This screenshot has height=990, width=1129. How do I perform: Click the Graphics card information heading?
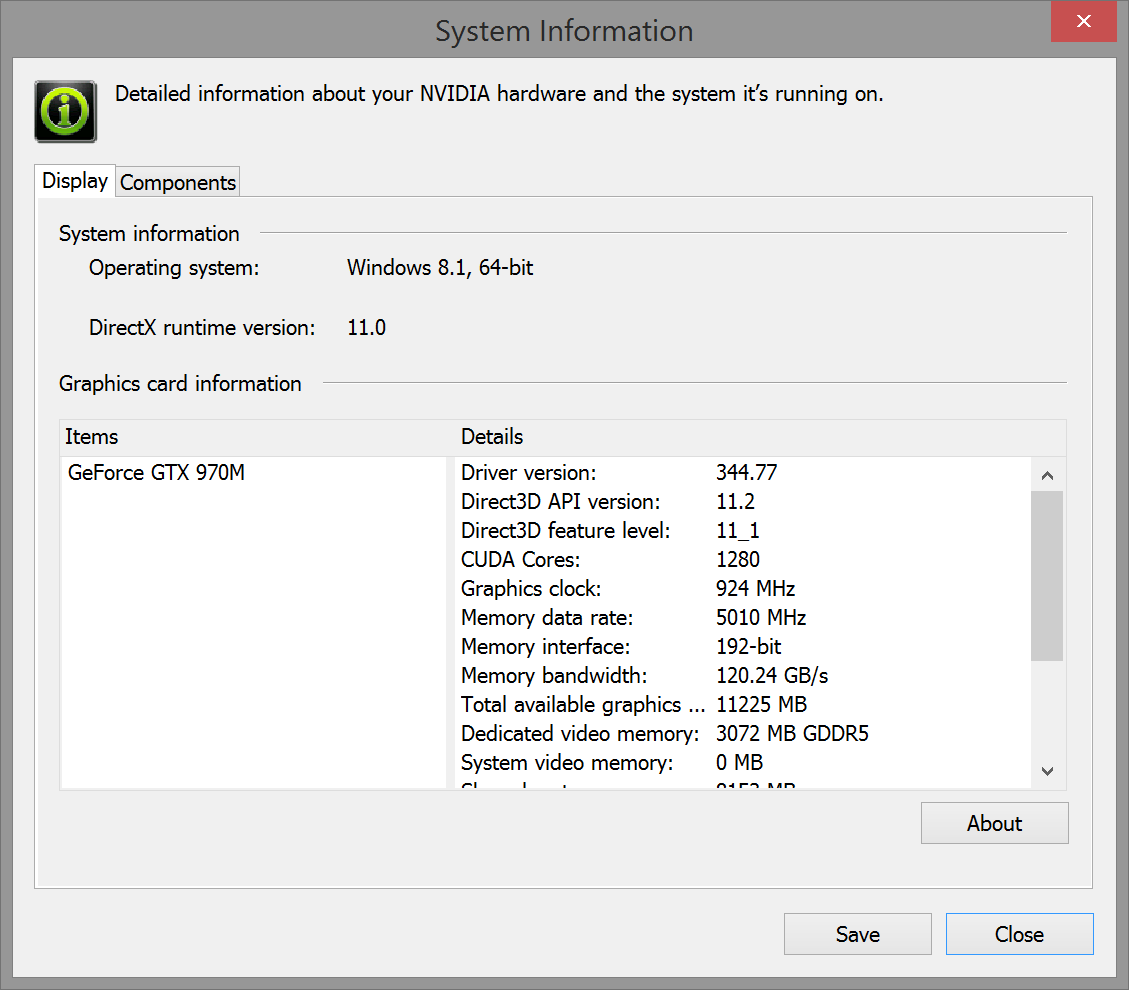[x=180, y=384]
